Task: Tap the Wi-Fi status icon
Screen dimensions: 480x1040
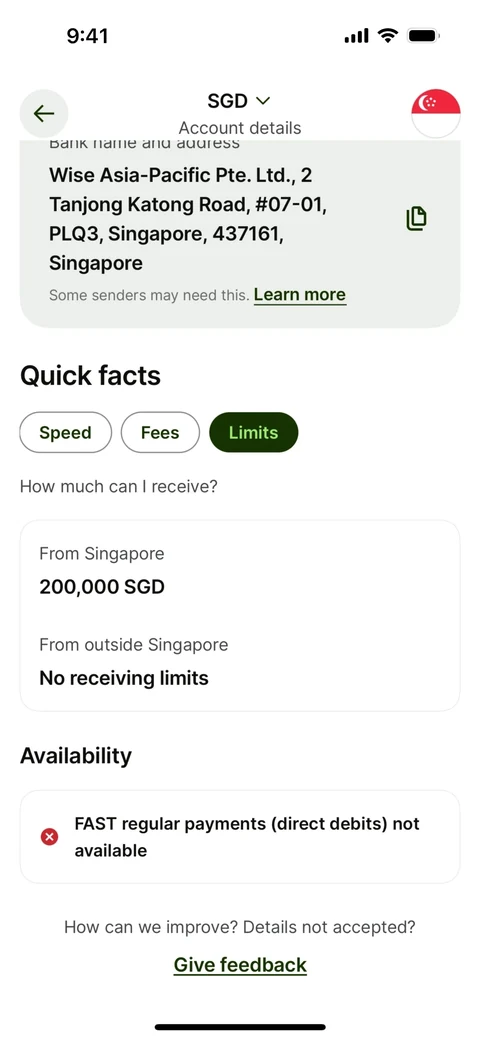Action: pos(387,36)
